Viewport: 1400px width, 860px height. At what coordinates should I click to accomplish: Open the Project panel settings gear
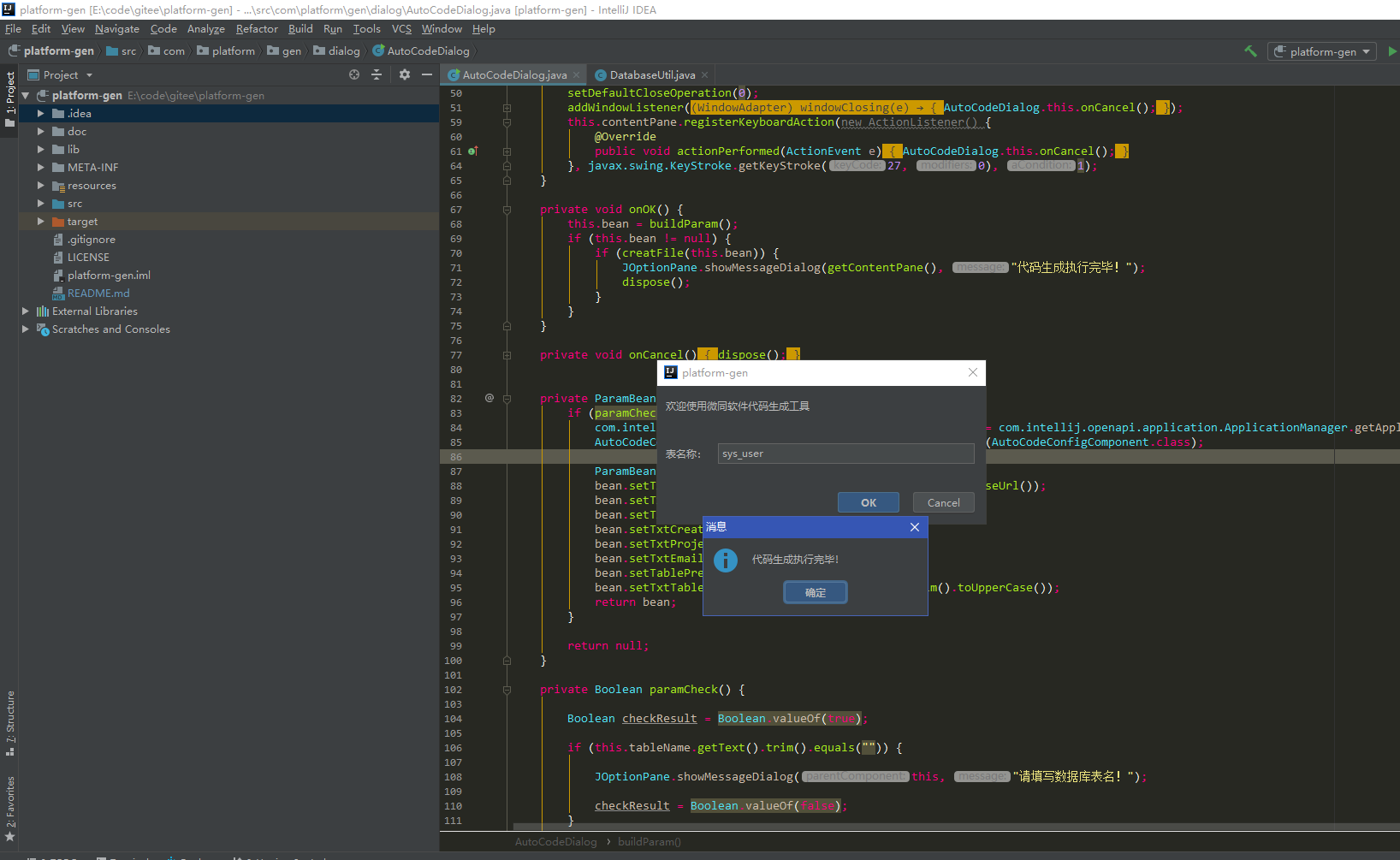[405, 75]
